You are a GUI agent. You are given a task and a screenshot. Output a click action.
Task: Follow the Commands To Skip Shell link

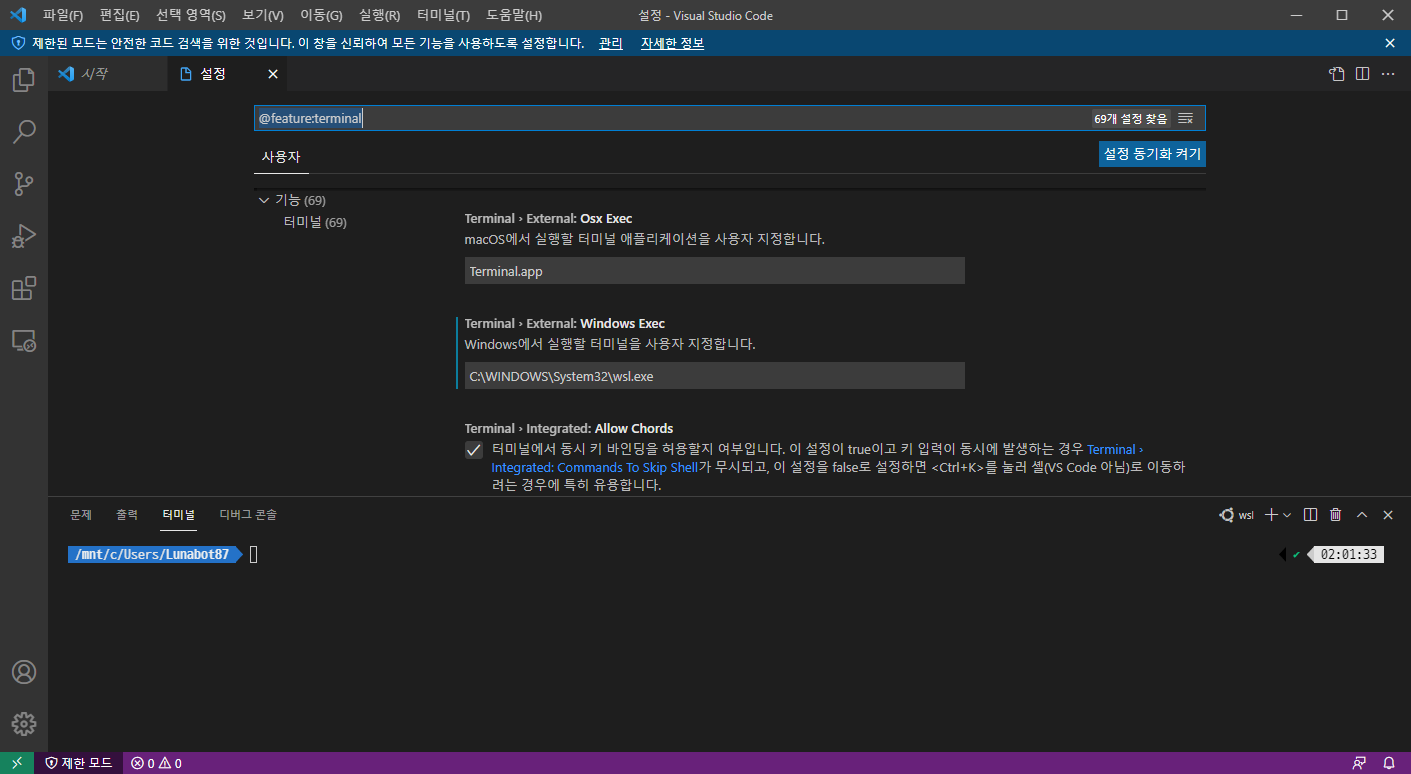(x=595, y=467)
